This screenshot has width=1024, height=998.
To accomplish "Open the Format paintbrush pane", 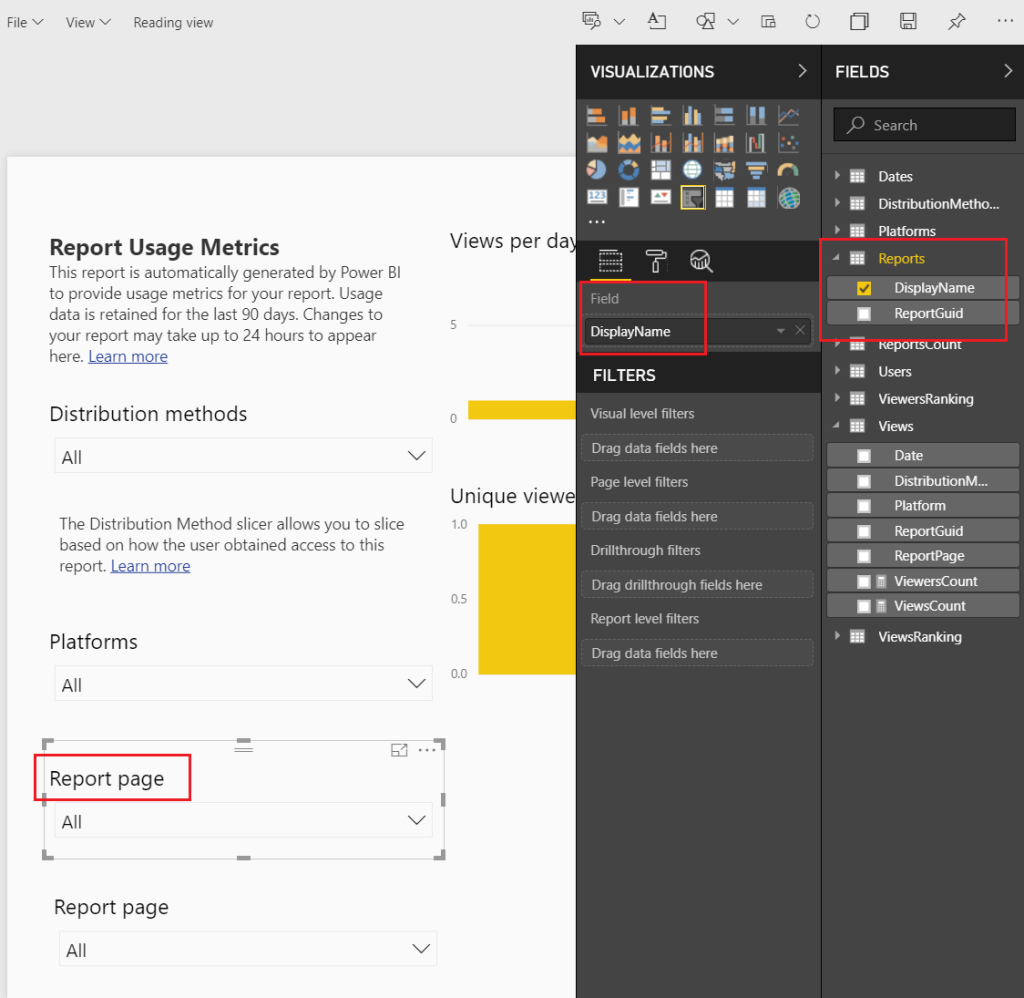I will [x=656, y=262].
